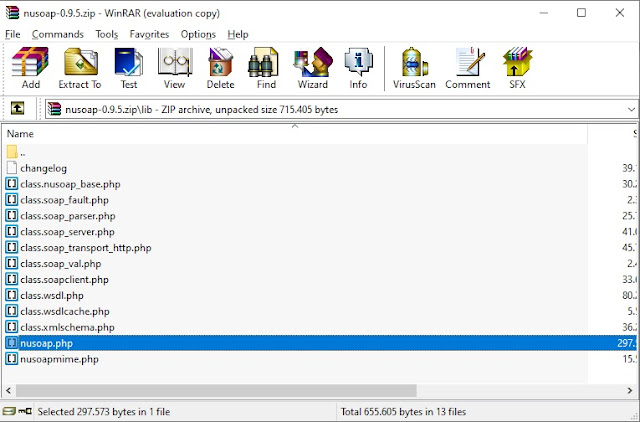Click the left arrow of horizontal scrollbar

click(x=9, y=391)
